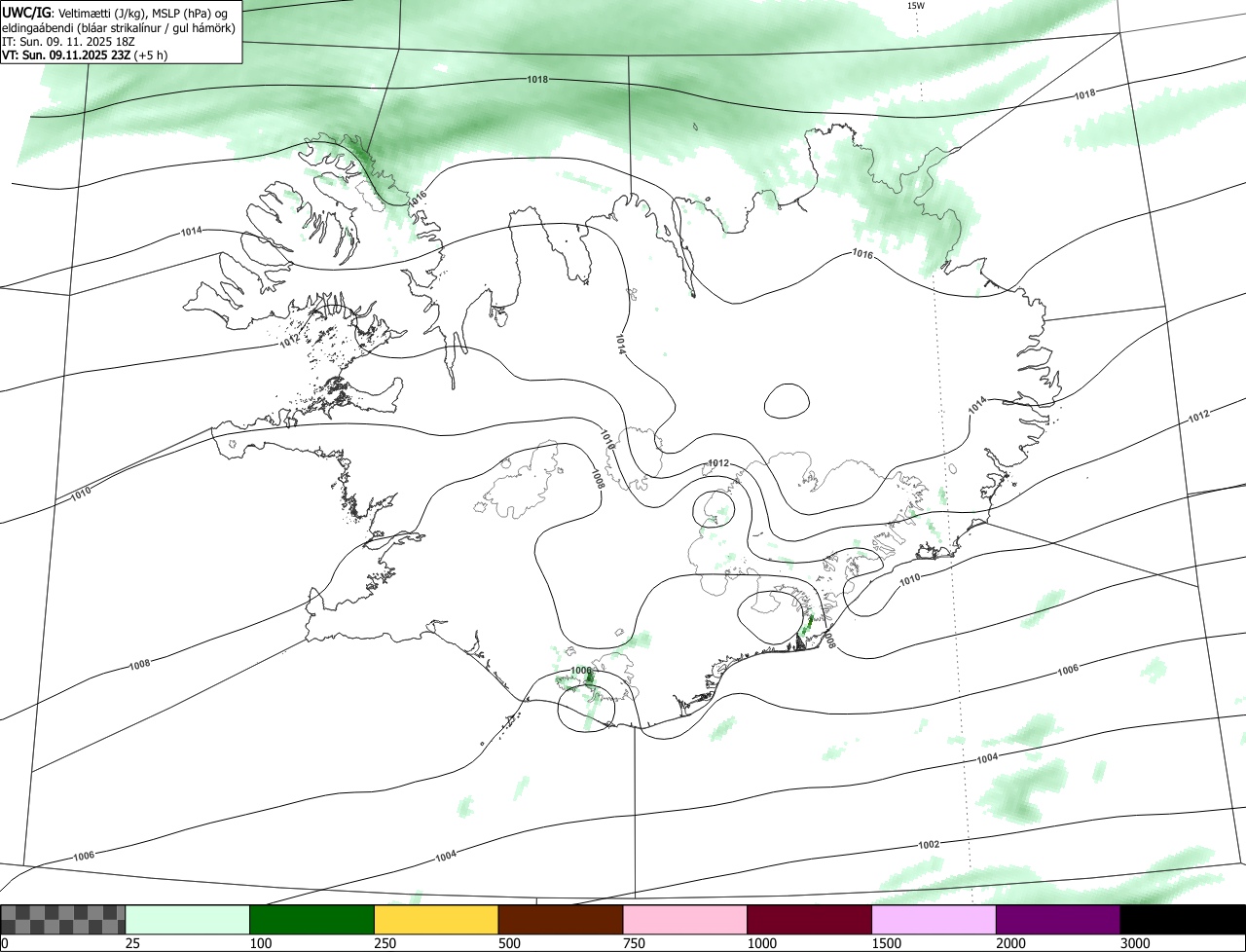Click the legend value "1000"
1246x952 pixels.
point(762,943)
